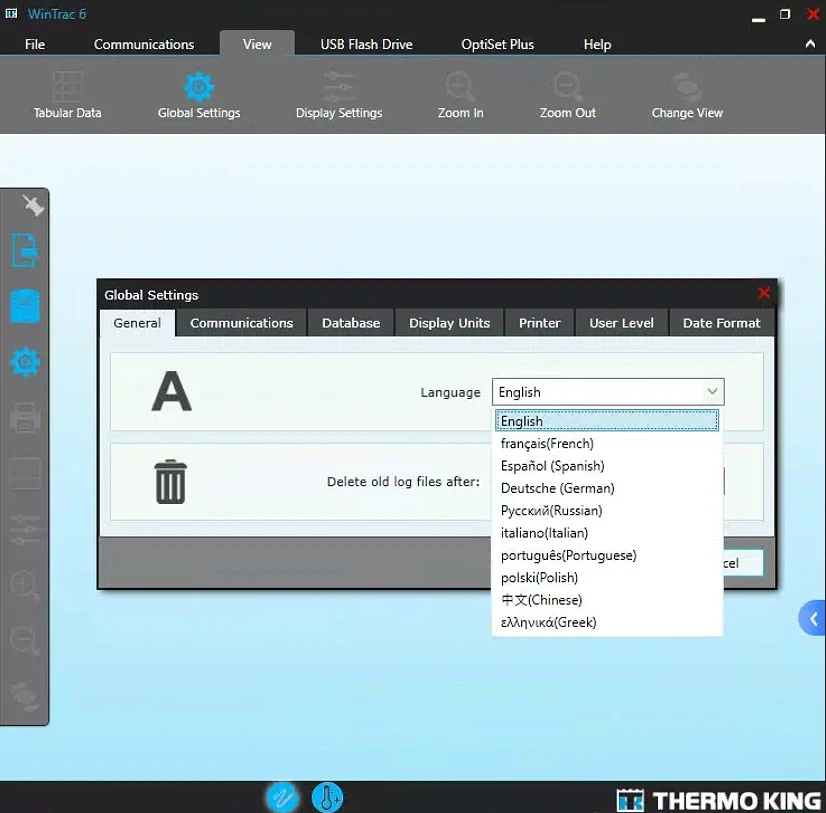Screen dimensions: 826x813
Task: Click the partially hidden Cancel button
Action: 743,563
